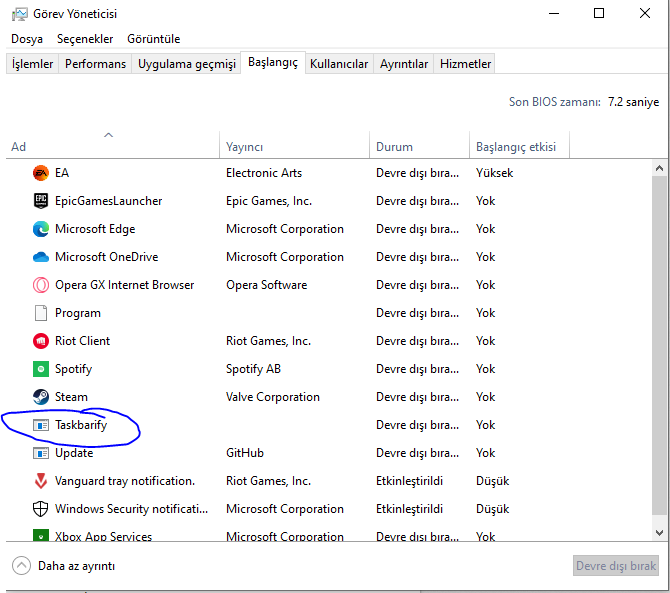Select the Taskbarify row name
The image size is (670, 593).
tap(81, 425)
